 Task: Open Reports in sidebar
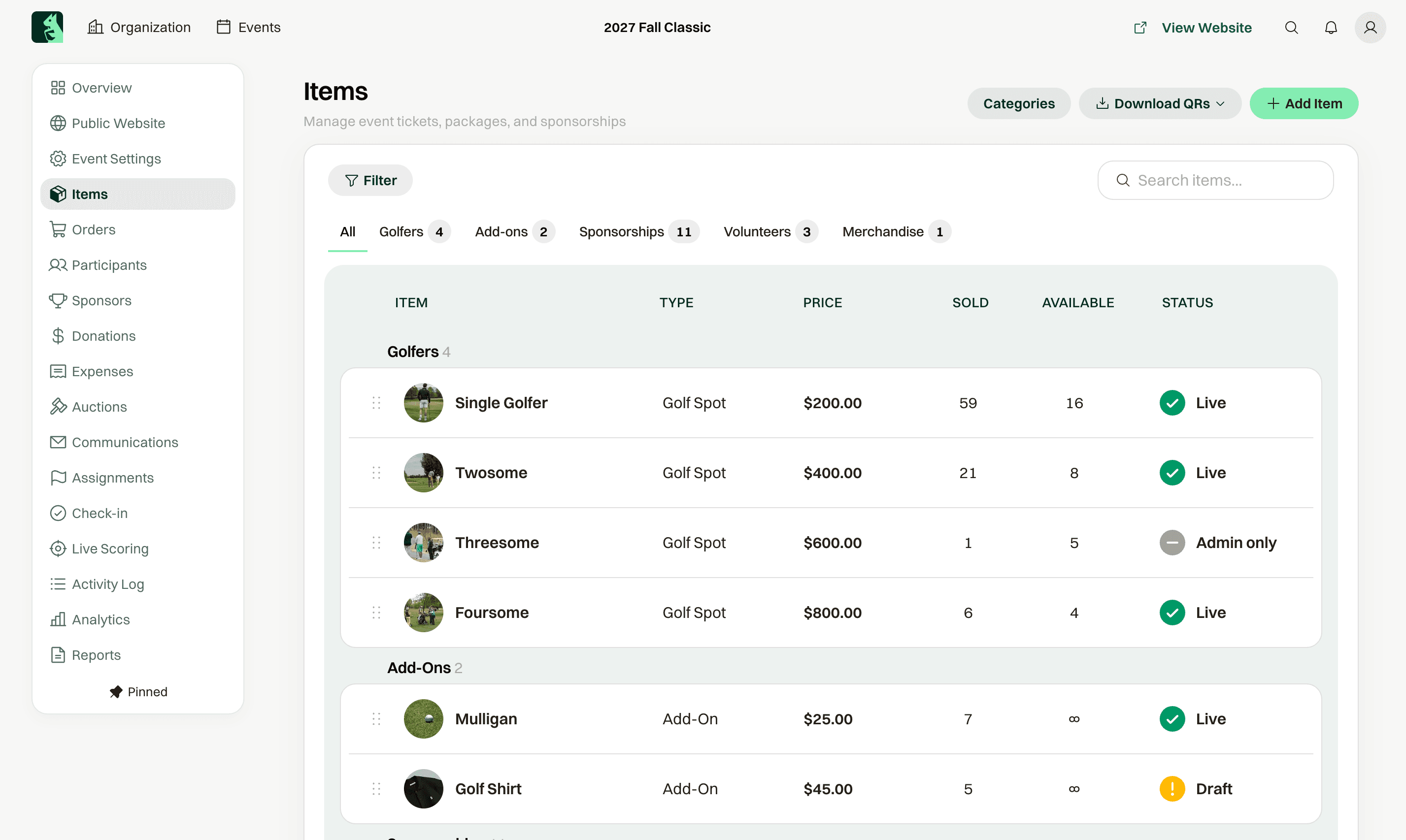tap(137, 655)
